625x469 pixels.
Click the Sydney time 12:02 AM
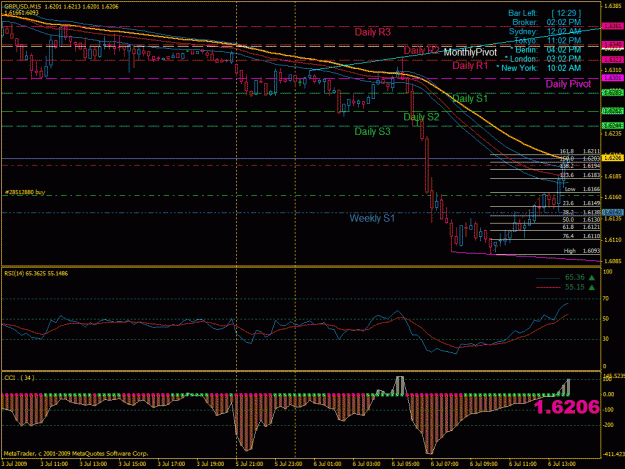(564, 31)
